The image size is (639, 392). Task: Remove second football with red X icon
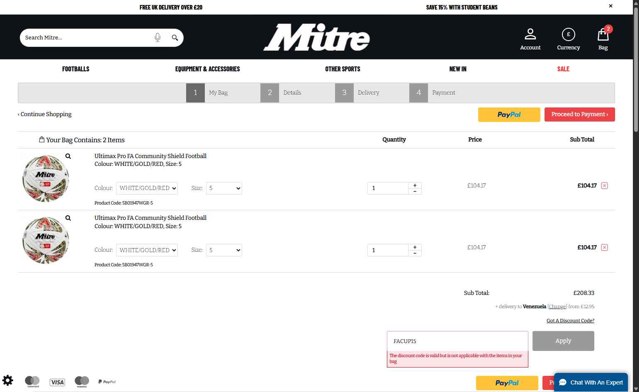pos(604,248)
